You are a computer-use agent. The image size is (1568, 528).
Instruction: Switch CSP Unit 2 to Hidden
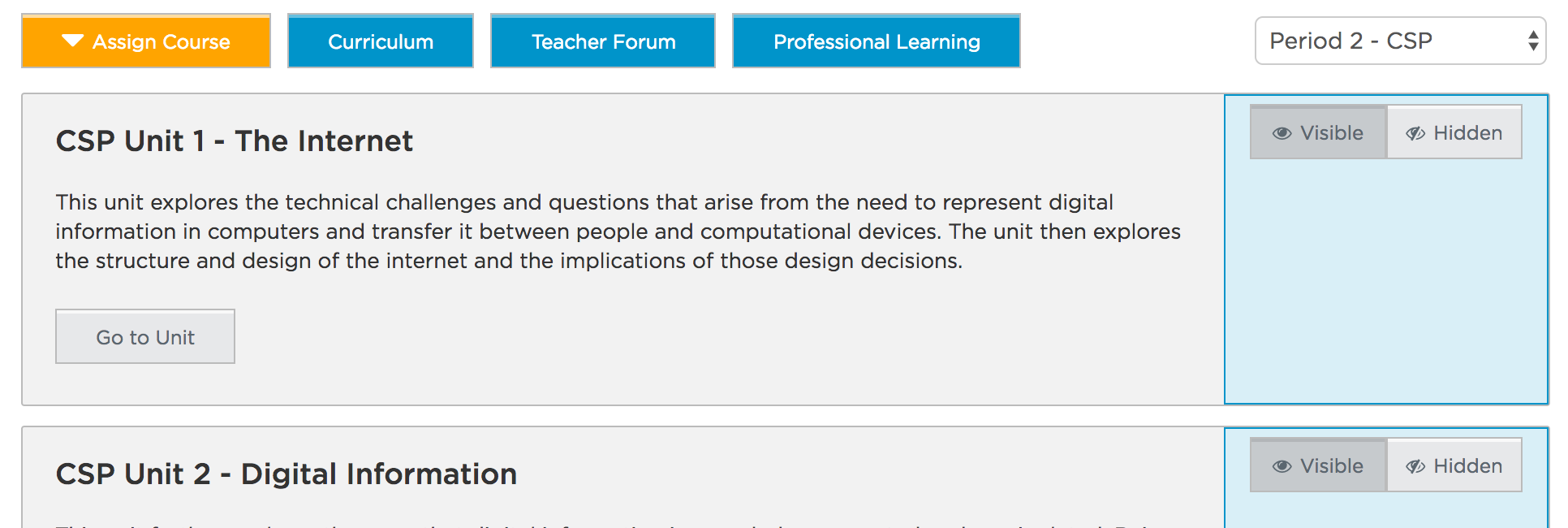click(1454, 465)
